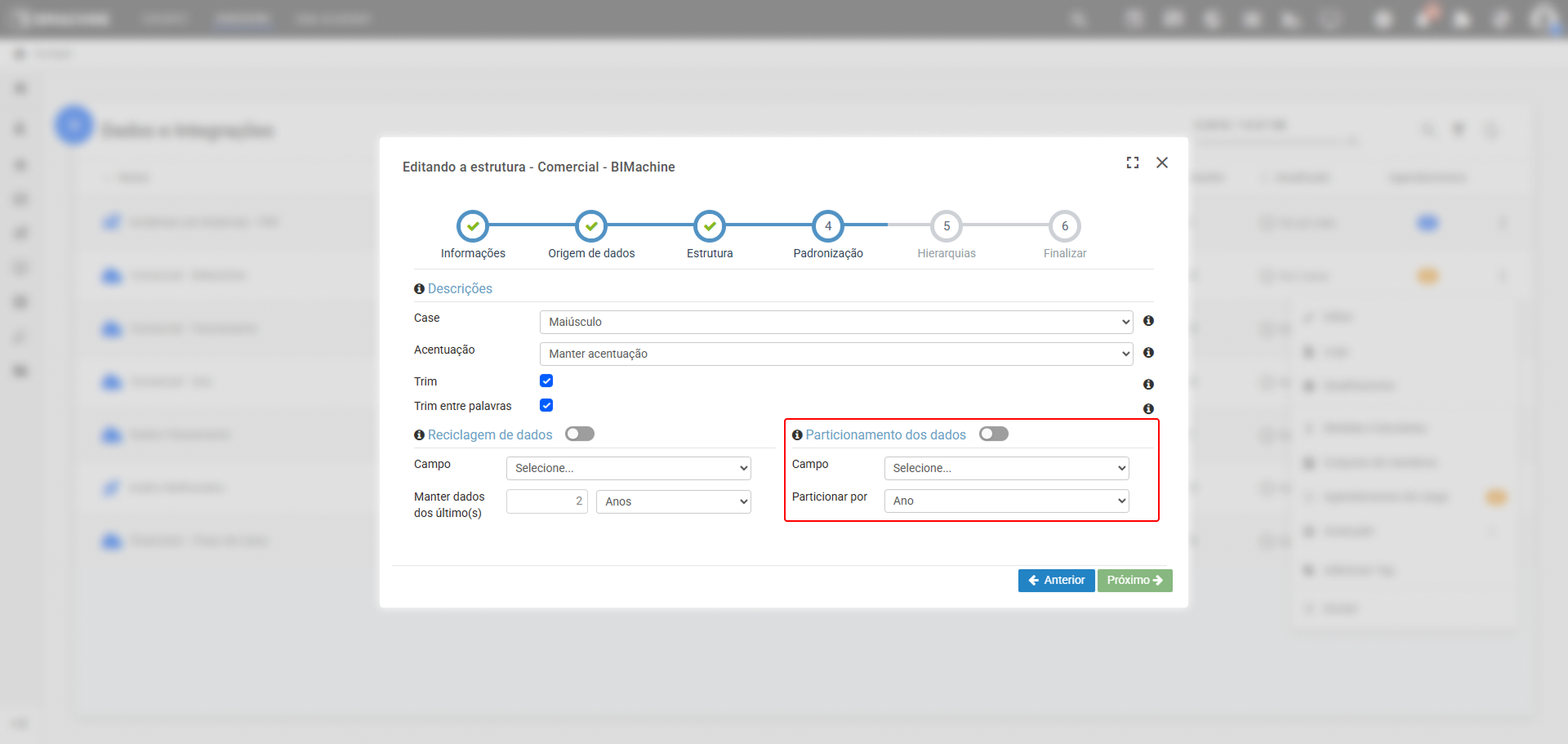Go to the Informações wizard step

[x=473, y=226]
